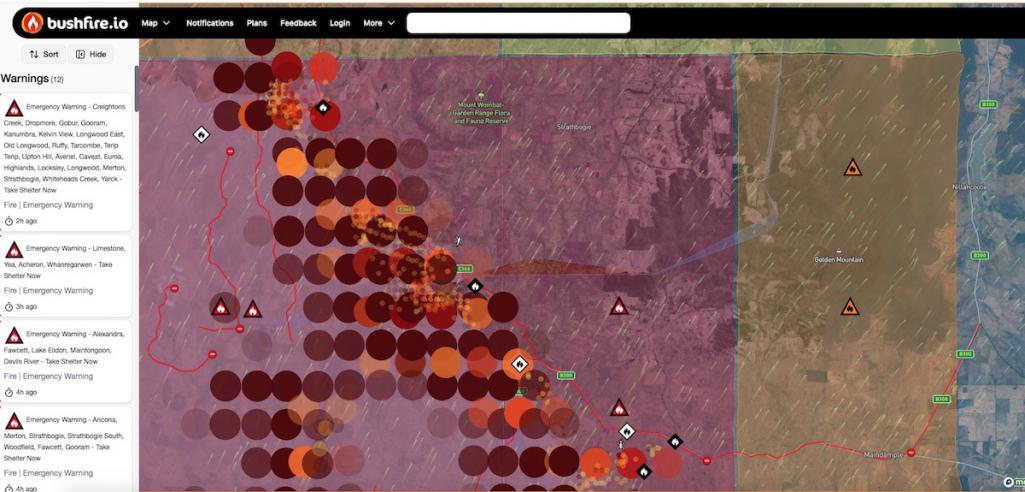Open the Creightons Creek emergency warning triangle icon
Screen dimensions: 1025x492
(14, 108)
